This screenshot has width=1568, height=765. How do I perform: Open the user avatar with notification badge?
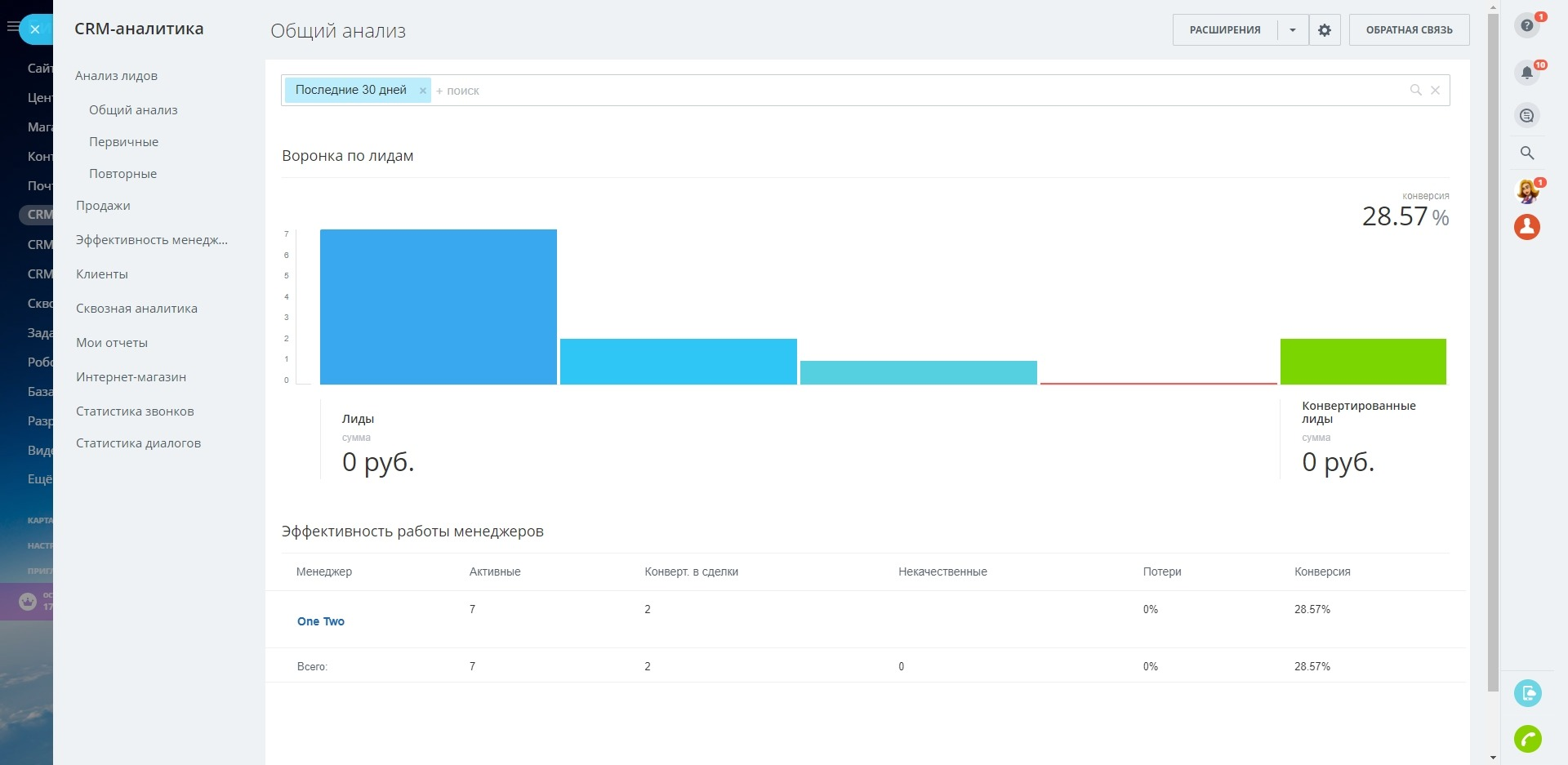(1527, 192)
